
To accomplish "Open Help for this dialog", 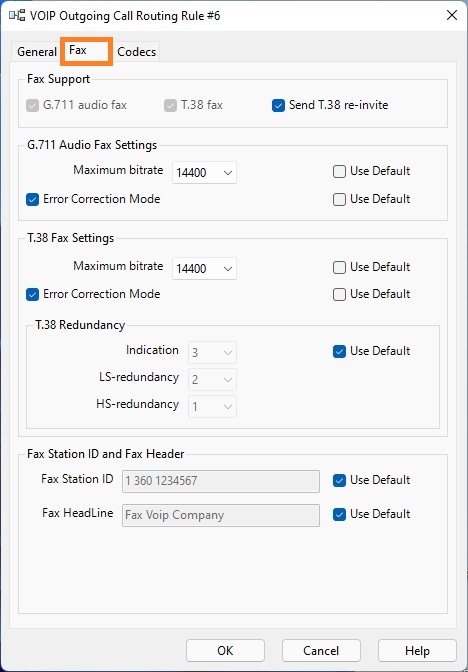I will click(x=417, y=651).
